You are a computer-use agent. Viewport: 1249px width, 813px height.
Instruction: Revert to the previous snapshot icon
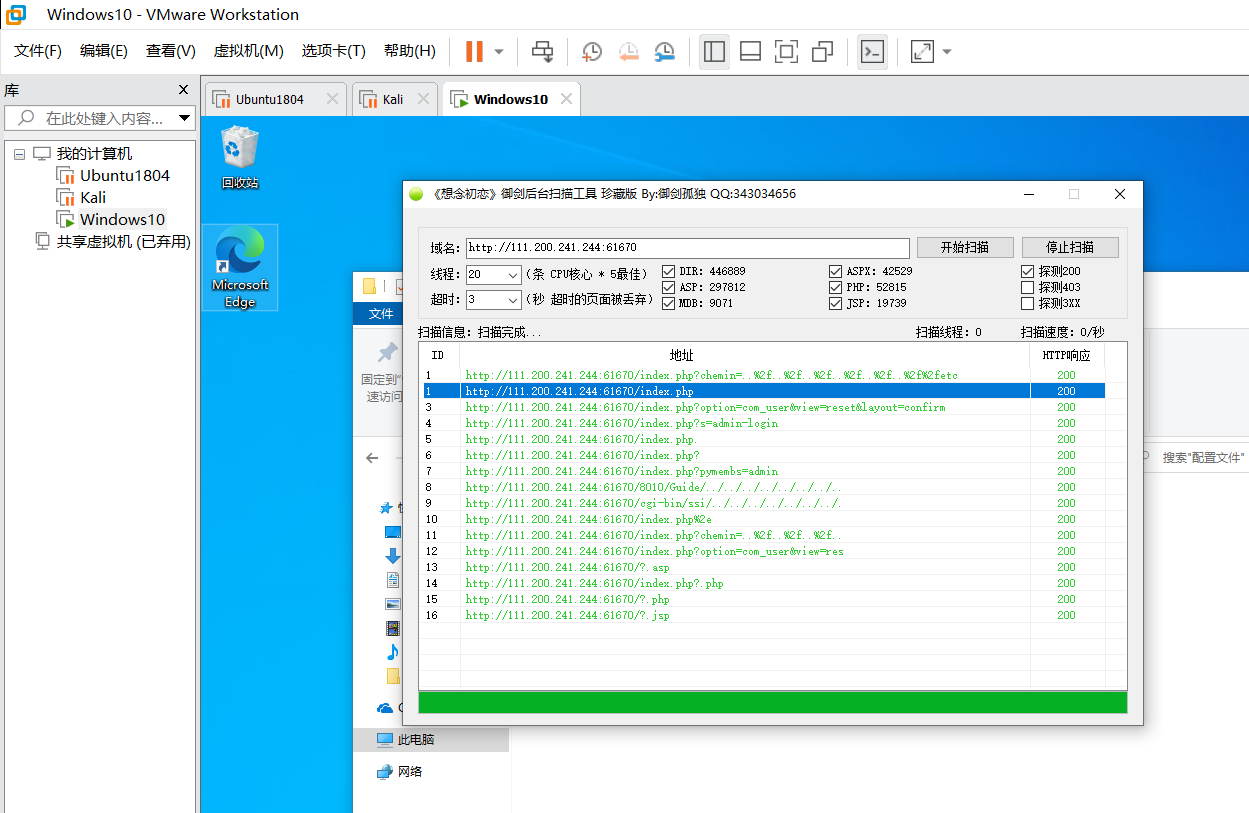click(x=628, y=51)
